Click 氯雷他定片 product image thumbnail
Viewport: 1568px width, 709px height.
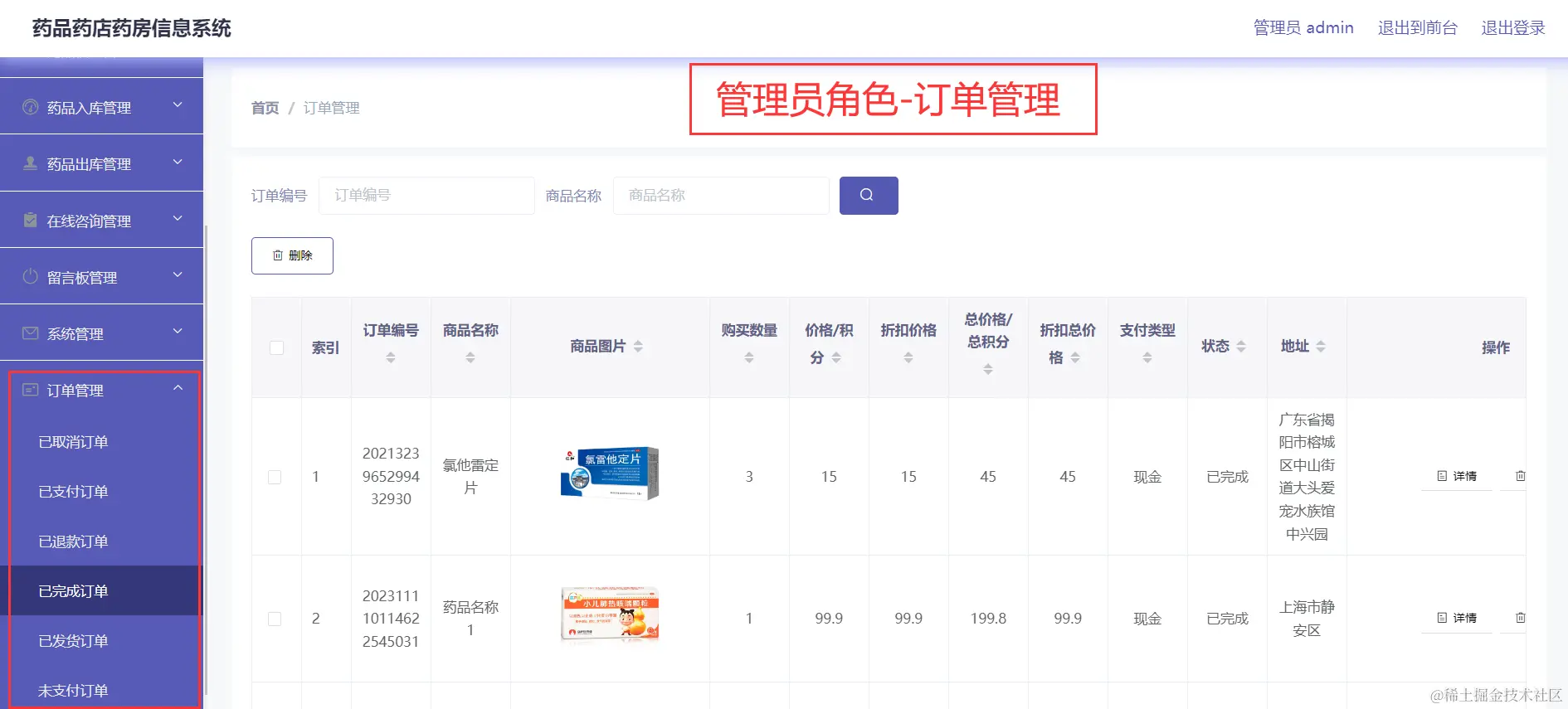pos(610,473)
